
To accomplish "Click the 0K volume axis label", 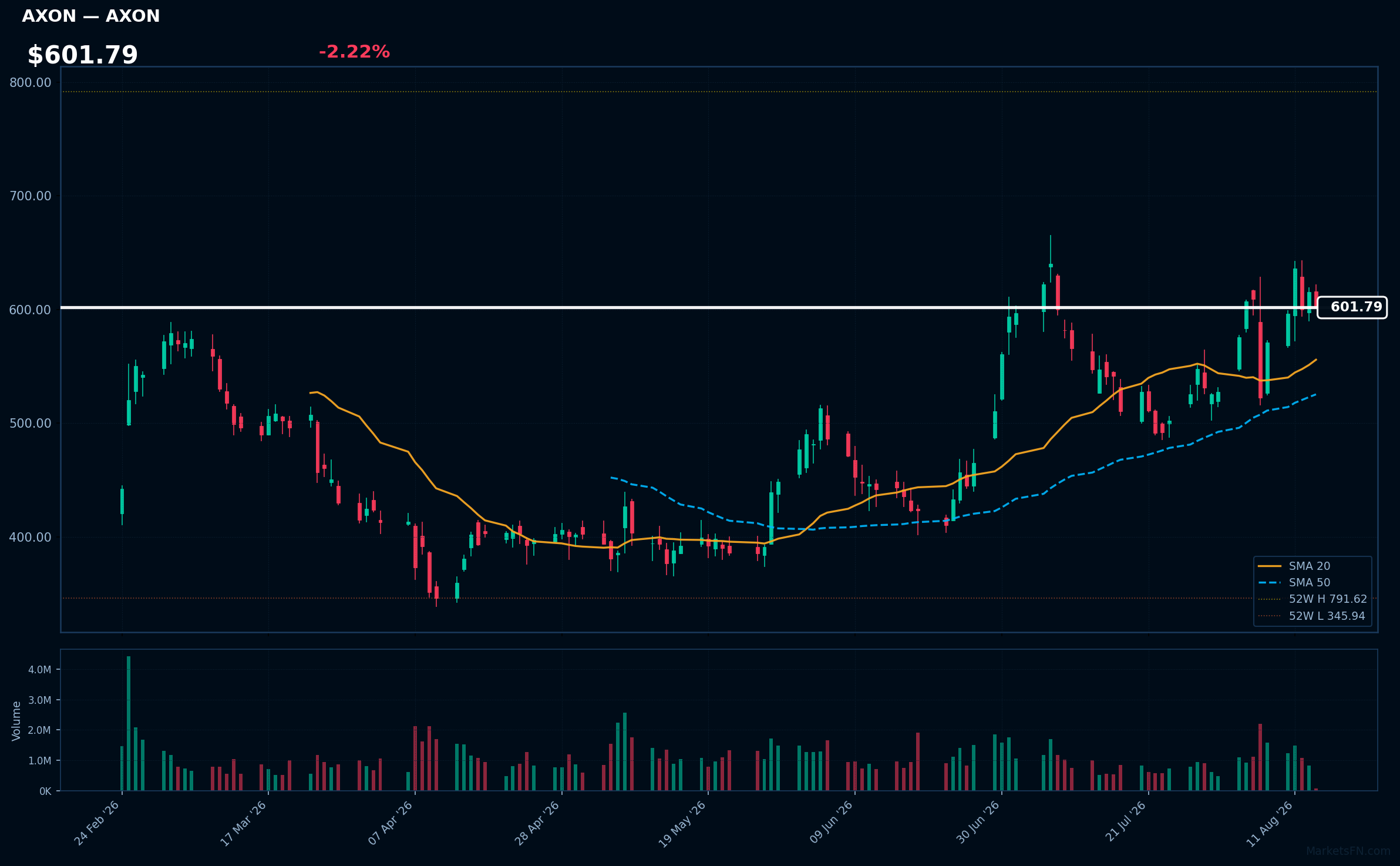I will (45, 791).
